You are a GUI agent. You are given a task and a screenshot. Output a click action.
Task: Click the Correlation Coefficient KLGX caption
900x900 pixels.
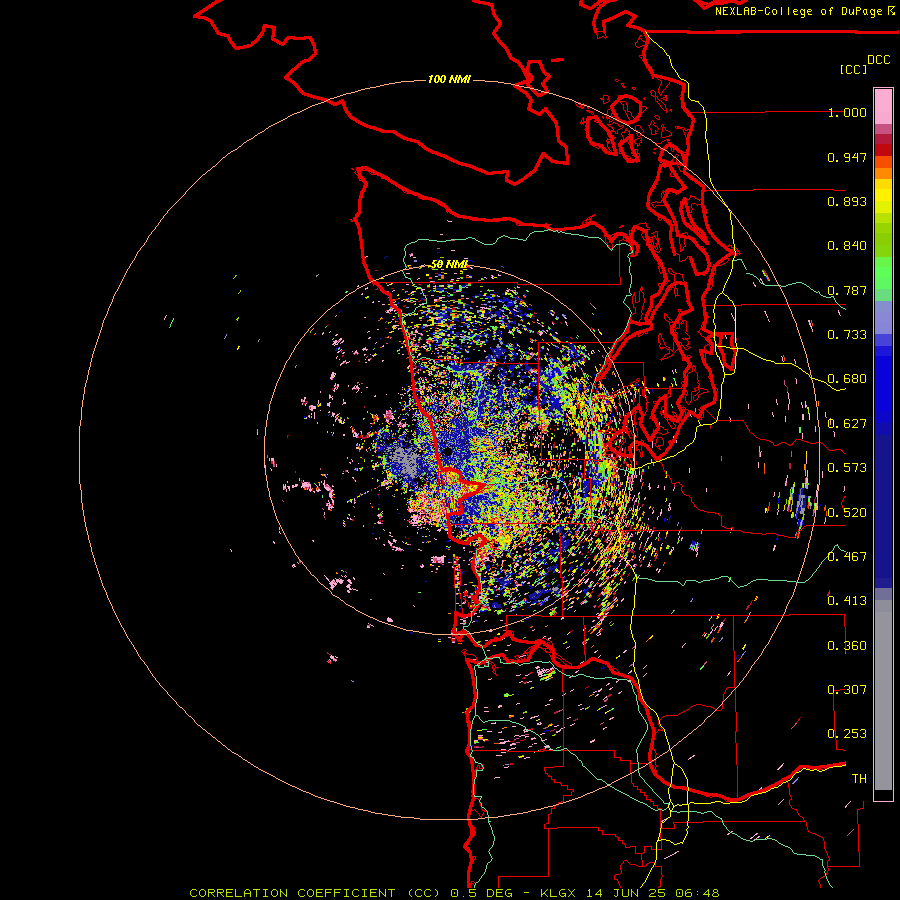tap(454, 893)
